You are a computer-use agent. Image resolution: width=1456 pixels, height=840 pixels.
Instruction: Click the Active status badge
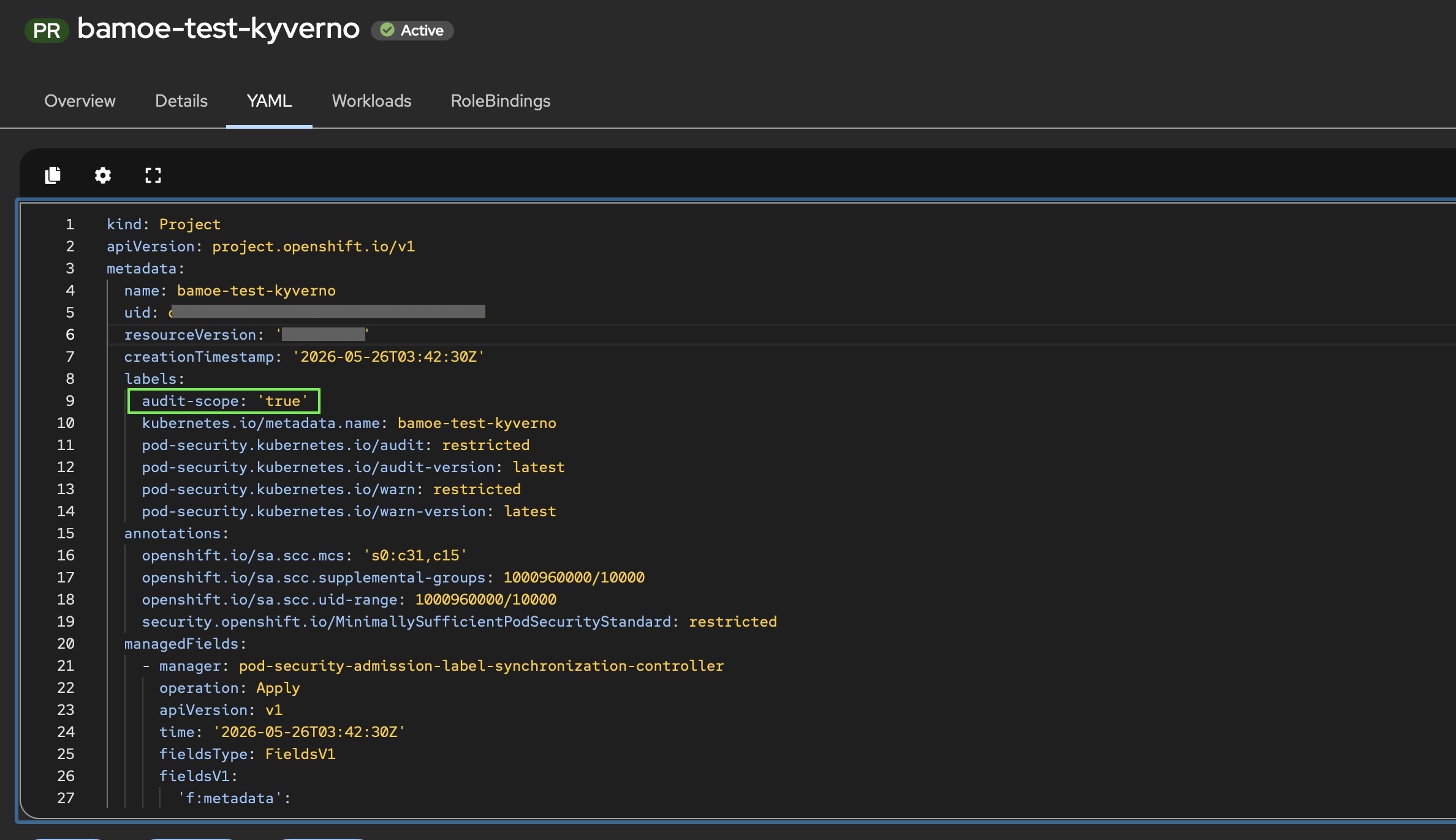(x=412, y=30)
